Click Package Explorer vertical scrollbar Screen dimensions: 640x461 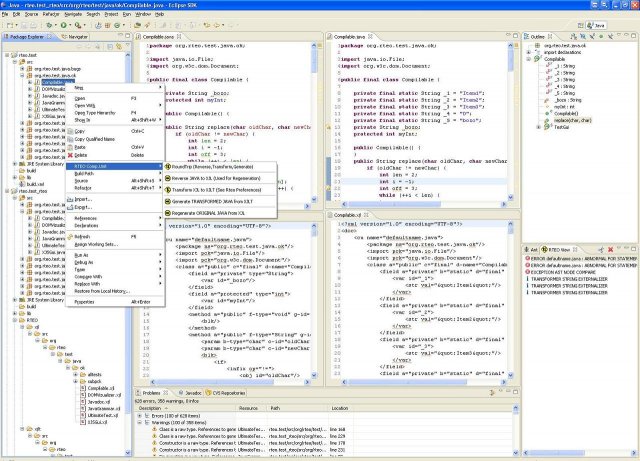pyautogui.click(x=128, y=253)
